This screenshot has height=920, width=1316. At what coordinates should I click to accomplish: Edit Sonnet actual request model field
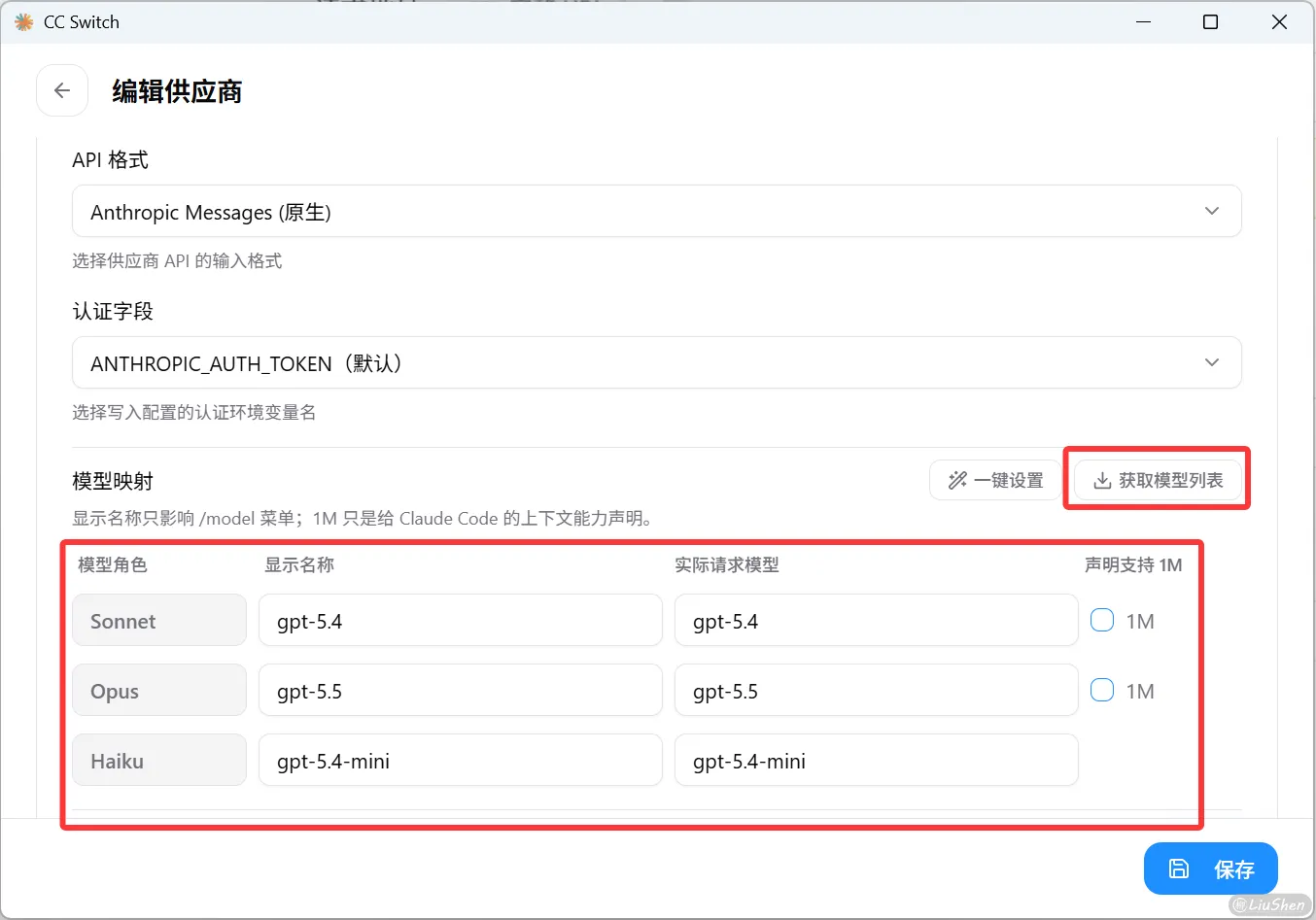(877, 620)
